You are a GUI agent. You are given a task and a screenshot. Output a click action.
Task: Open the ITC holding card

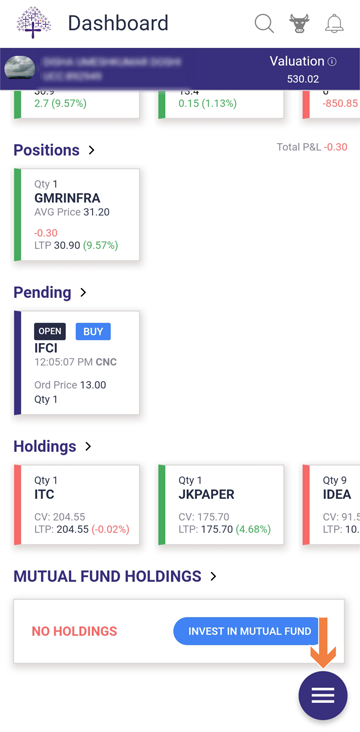tap(77, 505)
